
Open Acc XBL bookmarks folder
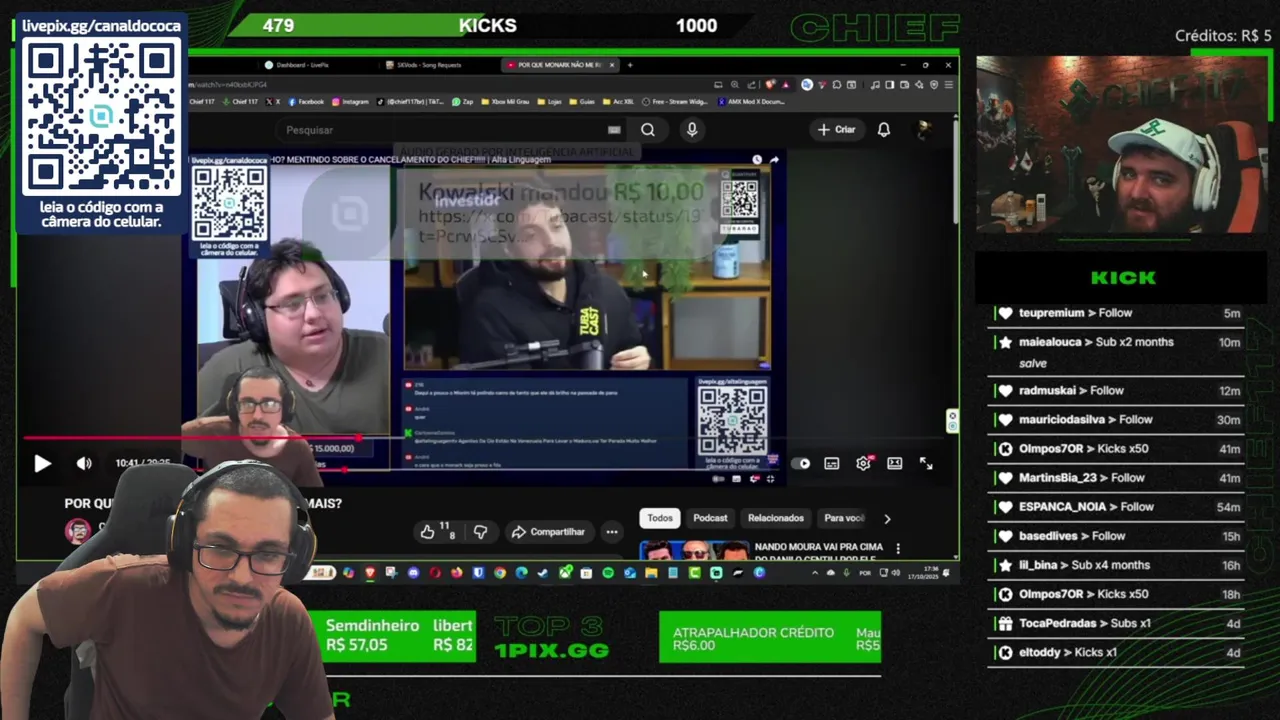coord(618,101)
